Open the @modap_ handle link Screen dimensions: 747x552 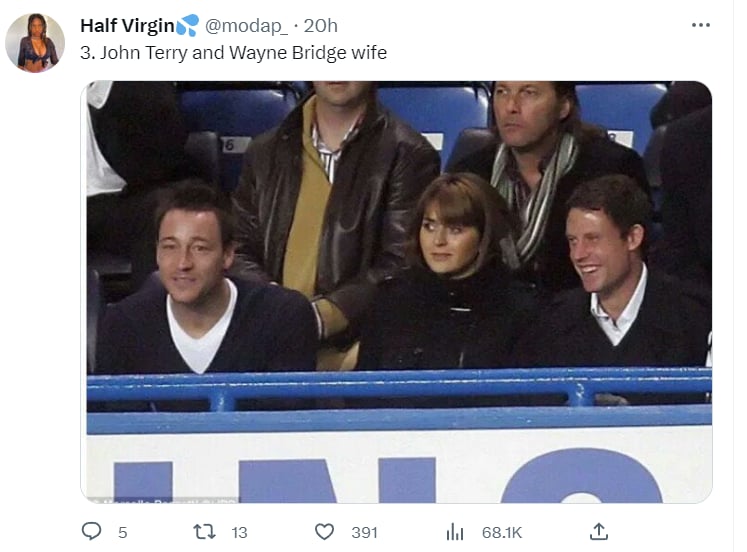[x=246, y=26]
